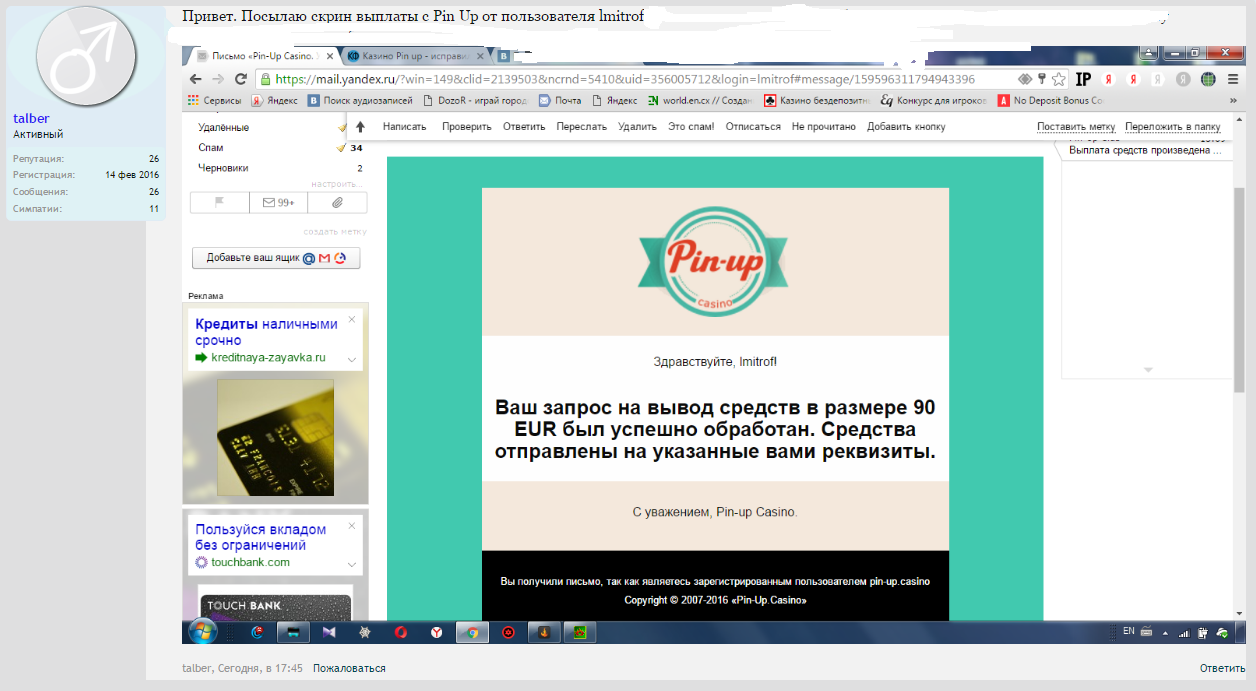Switch to Chrome in the taskbar

(x=472, y=632)
